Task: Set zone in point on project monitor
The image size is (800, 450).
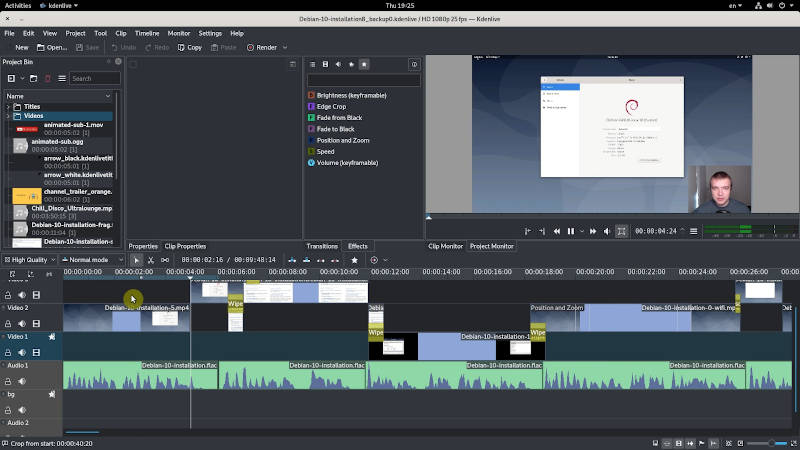Action: tap(528, 231)
